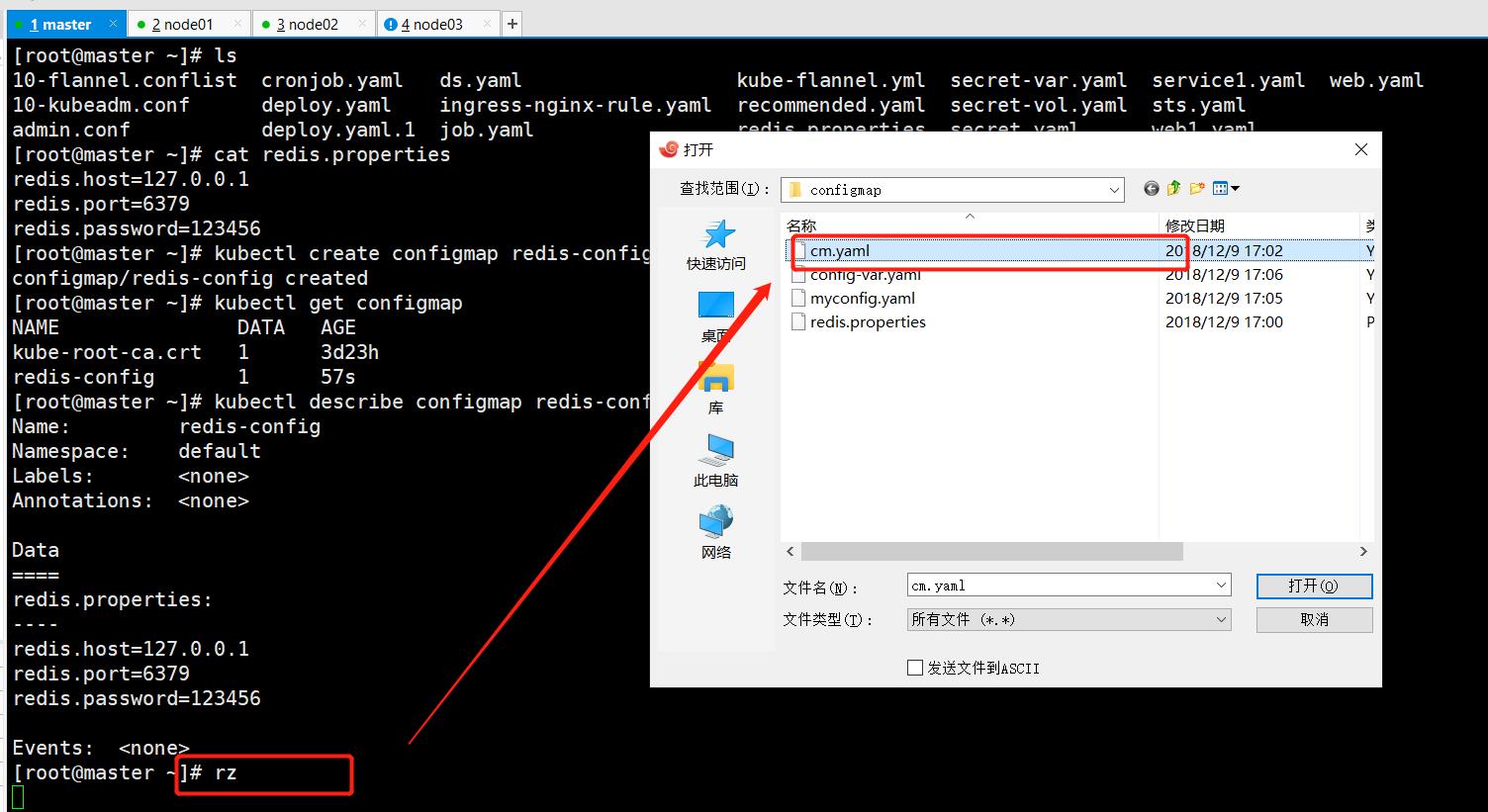This screenshot has height=812, width=1488.
Task: Close the Open dialog with X
Action: (1361, 149)
